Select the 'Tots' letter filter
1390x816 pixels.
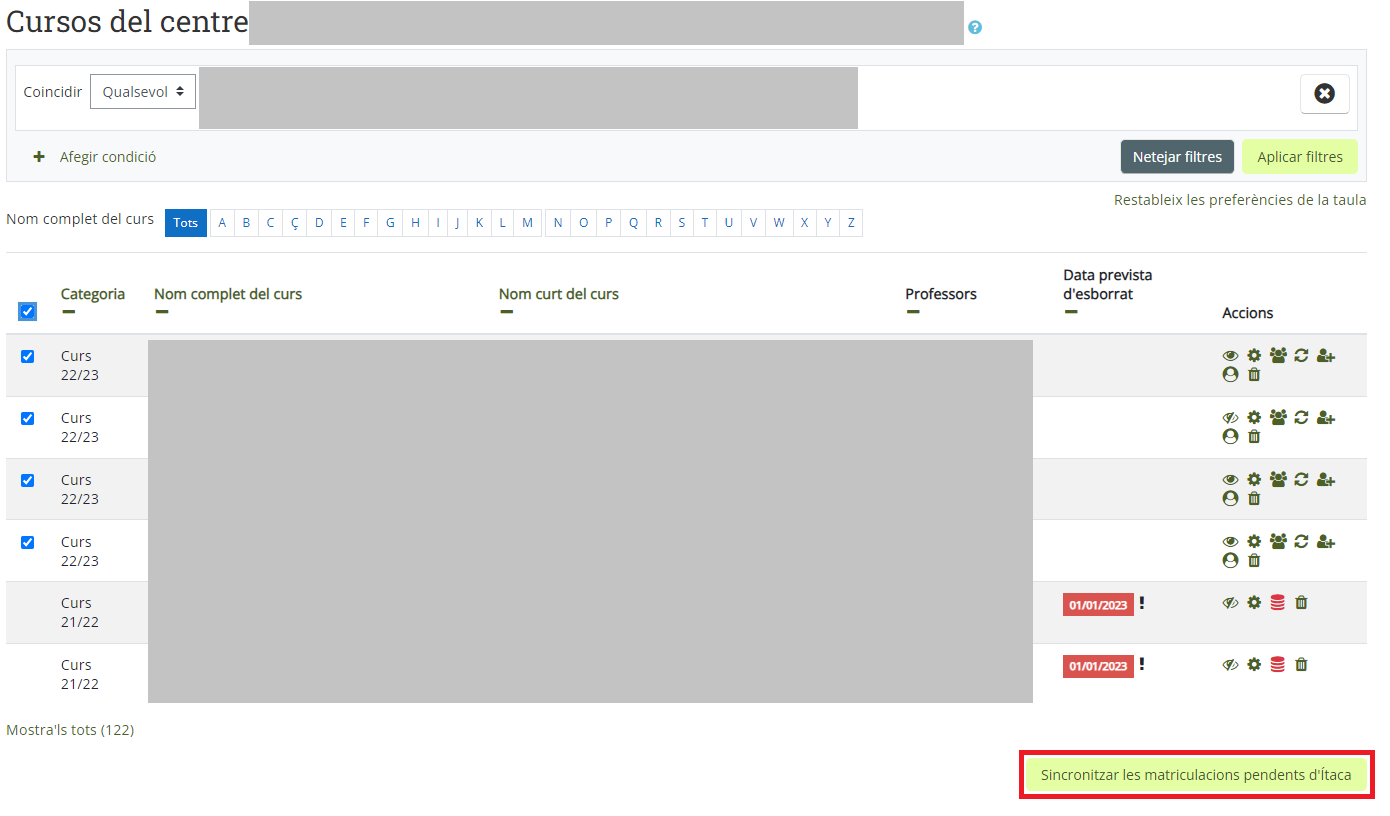click(x=186, y=223)
